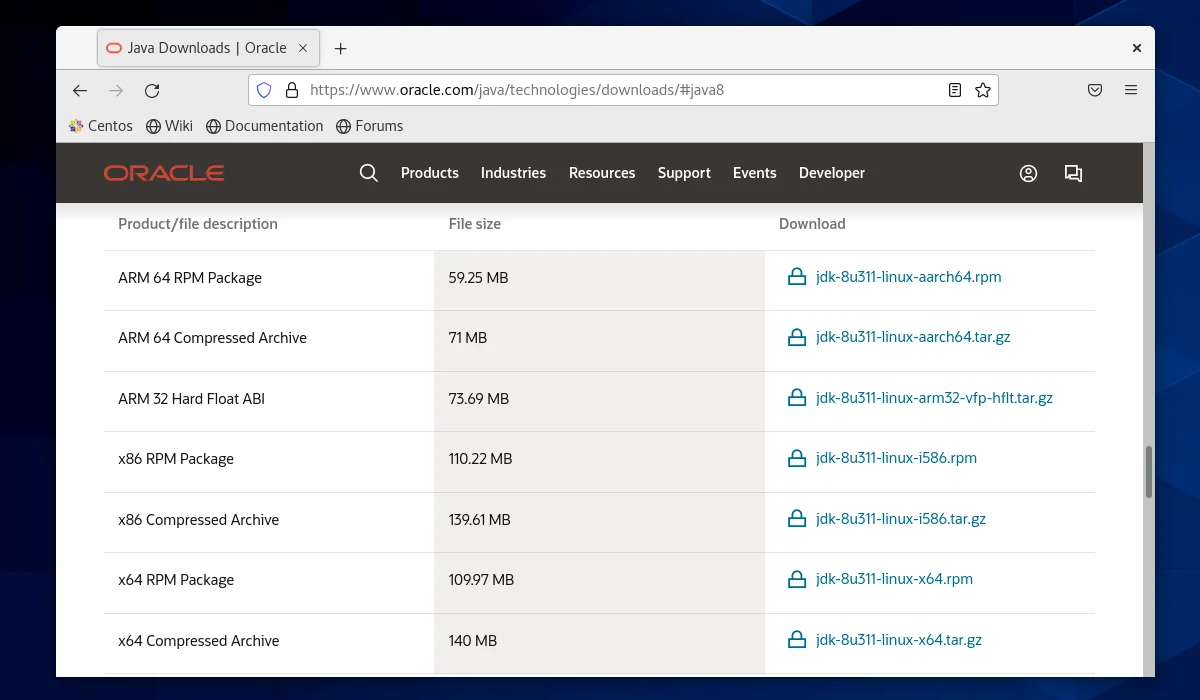Image resolution: width=1200 pixels, height=700 pixels.
Task: Open the Developer menu
Action: coord(831,173)
